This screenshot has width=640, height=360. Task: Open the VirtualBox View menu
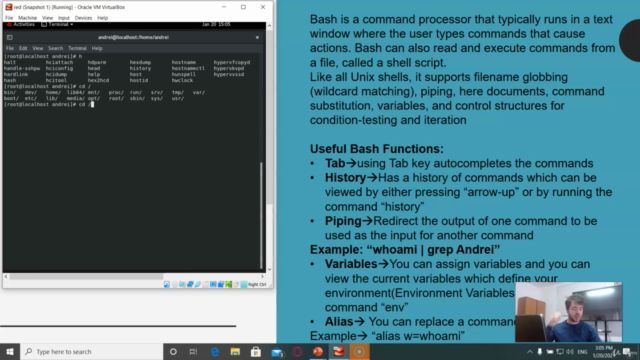coord(47,18)
